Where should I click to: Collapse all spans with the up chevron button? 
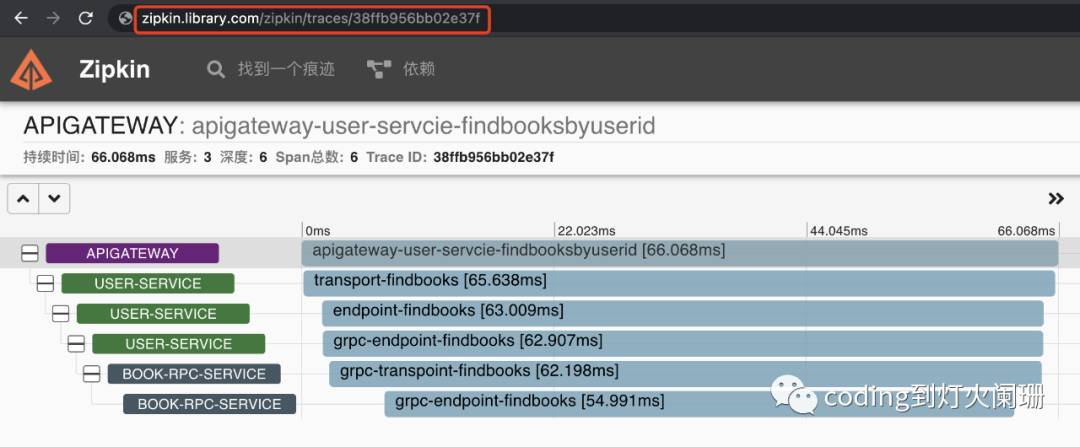coord(23,199)
